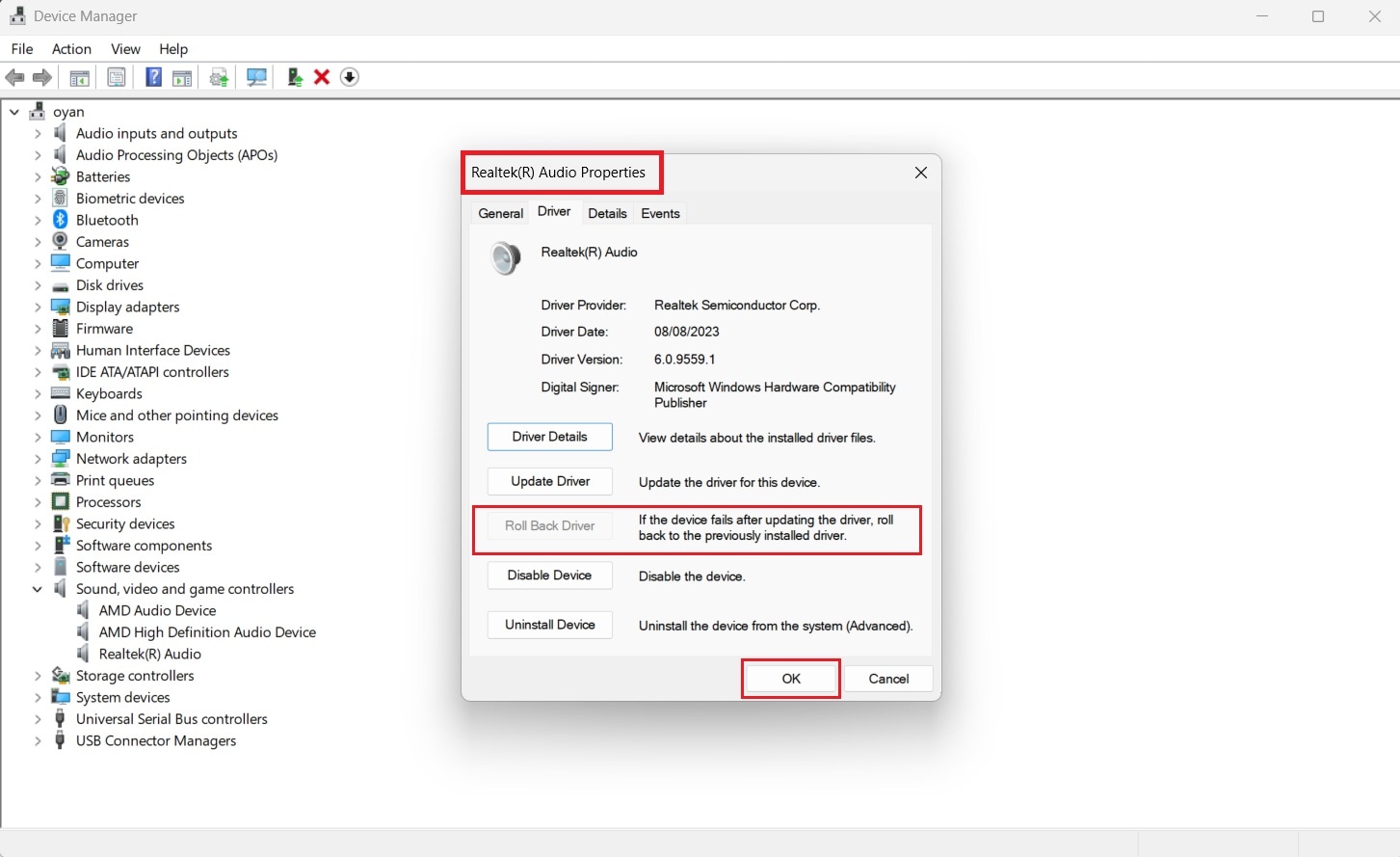Collapse Sound, video and game controllers

click(x=38, y=589)
